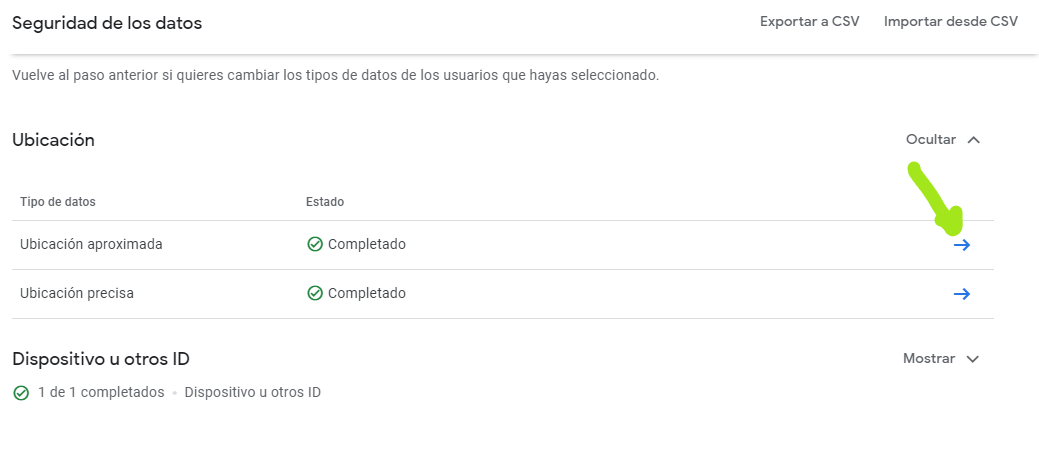This screenshot has height=474, width=1039.
Task: Export data via Exportar a CSV
Action: pyautogui.click(x=810, y=22)
